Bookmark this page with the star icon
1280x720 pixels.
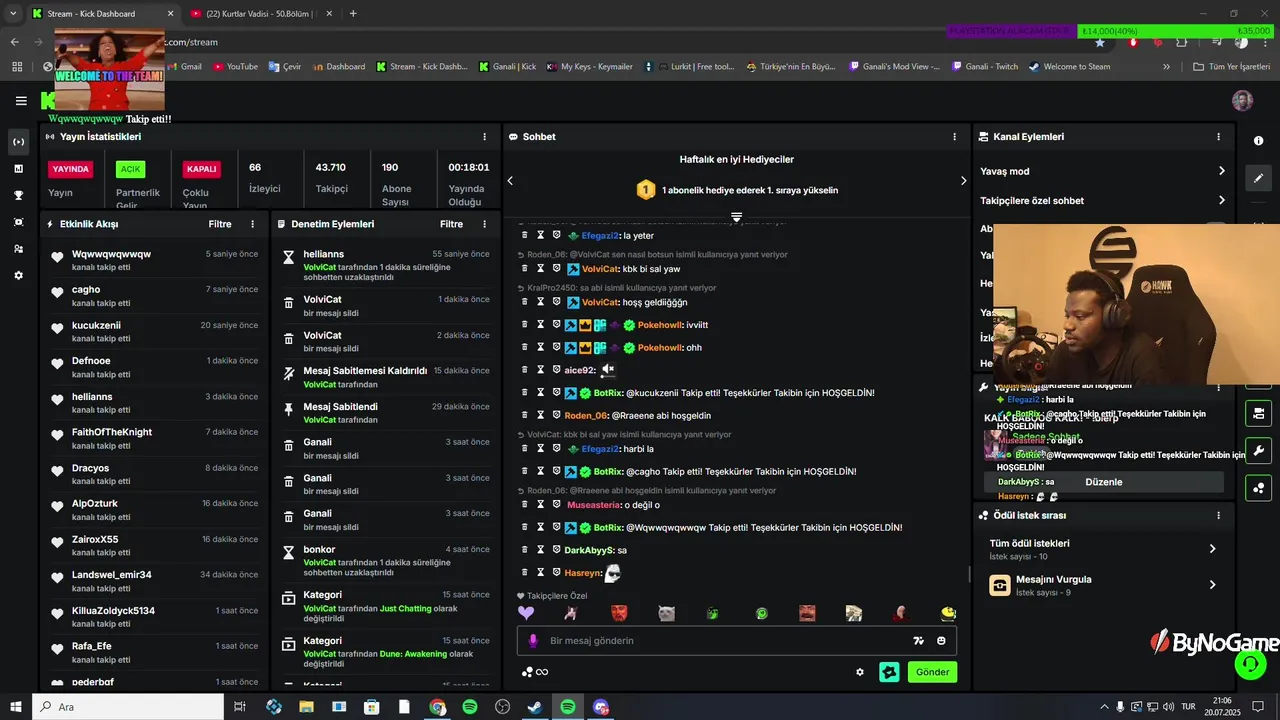1100,42
